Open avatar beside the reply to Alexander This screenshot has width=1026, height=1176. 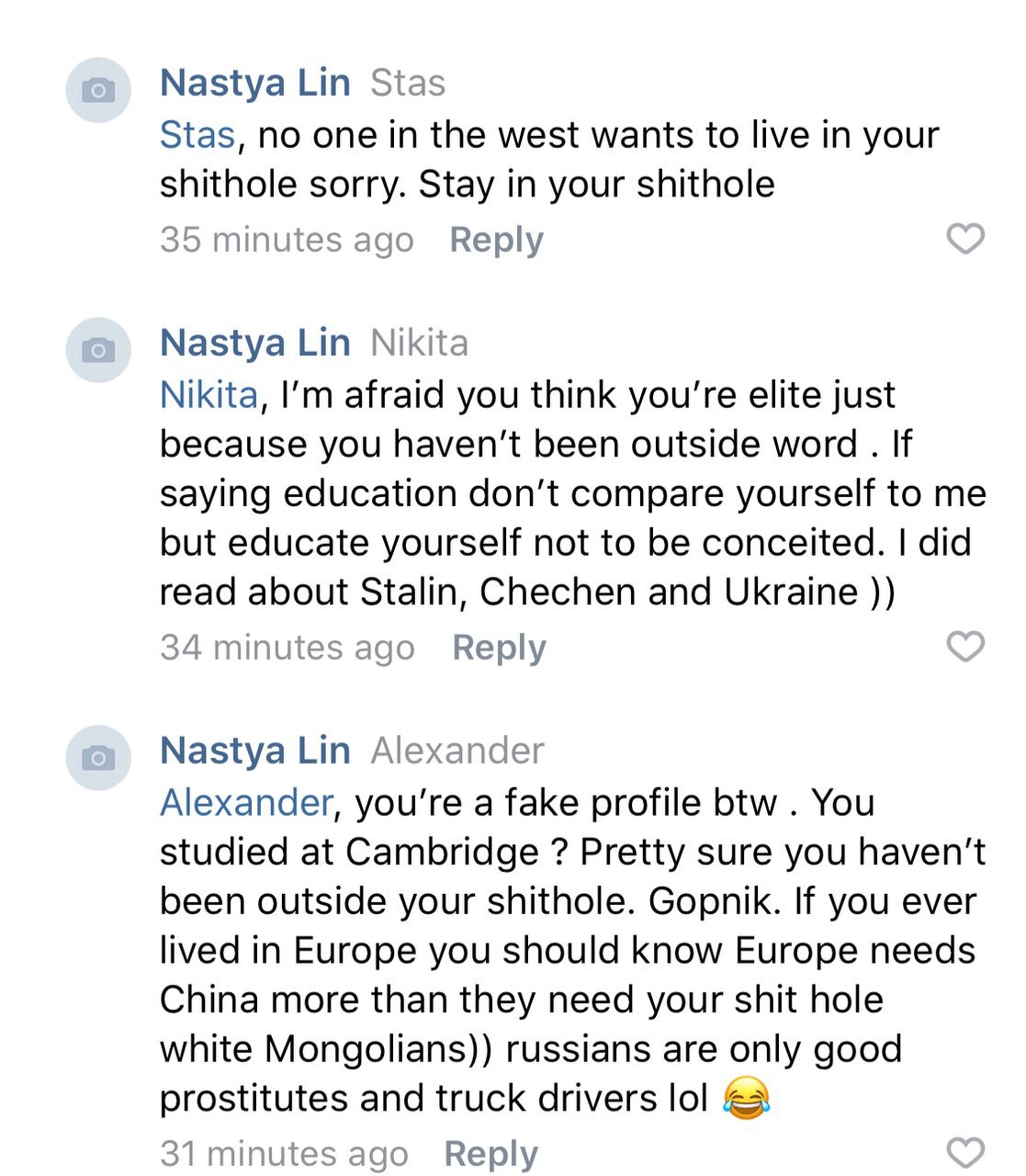click(x=98, y=758)
